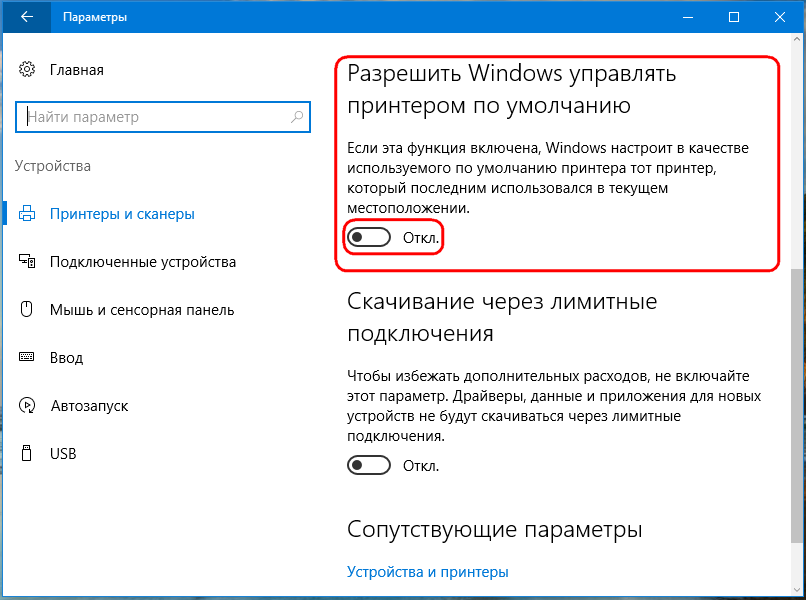Viewport: 806px width, 600px height.
Task: Open Главная via the gear icon
Action: 27,69
